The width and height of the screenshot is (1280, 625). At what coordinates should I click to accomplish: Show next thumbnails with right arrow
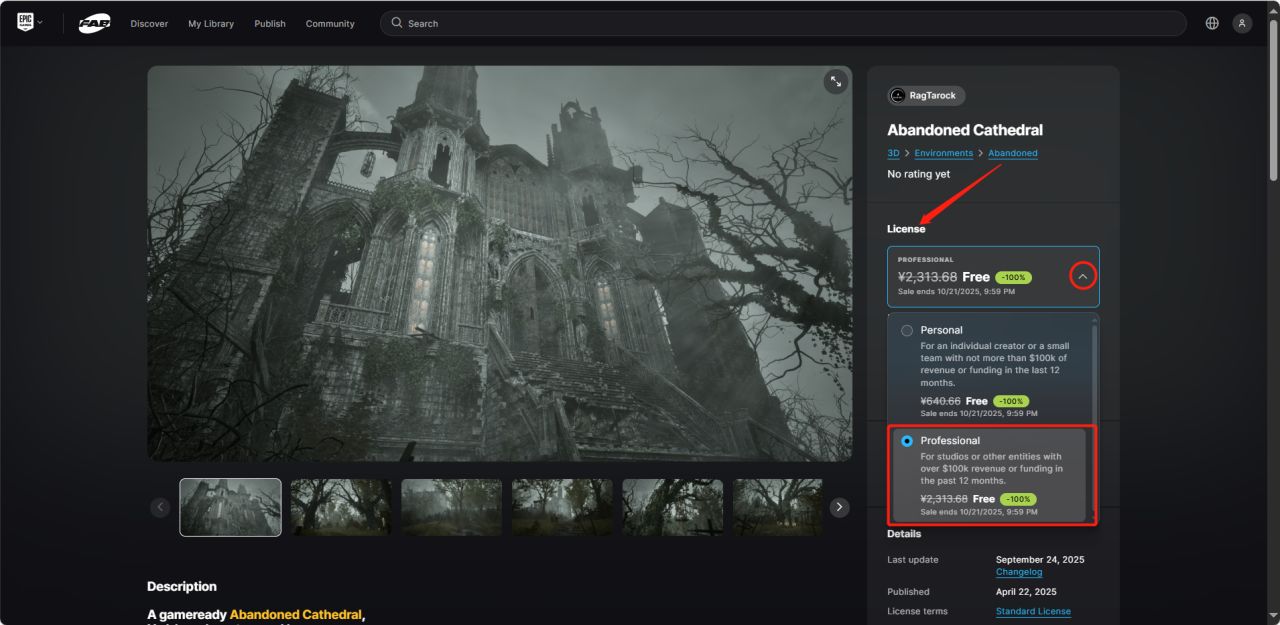[840, 507]
